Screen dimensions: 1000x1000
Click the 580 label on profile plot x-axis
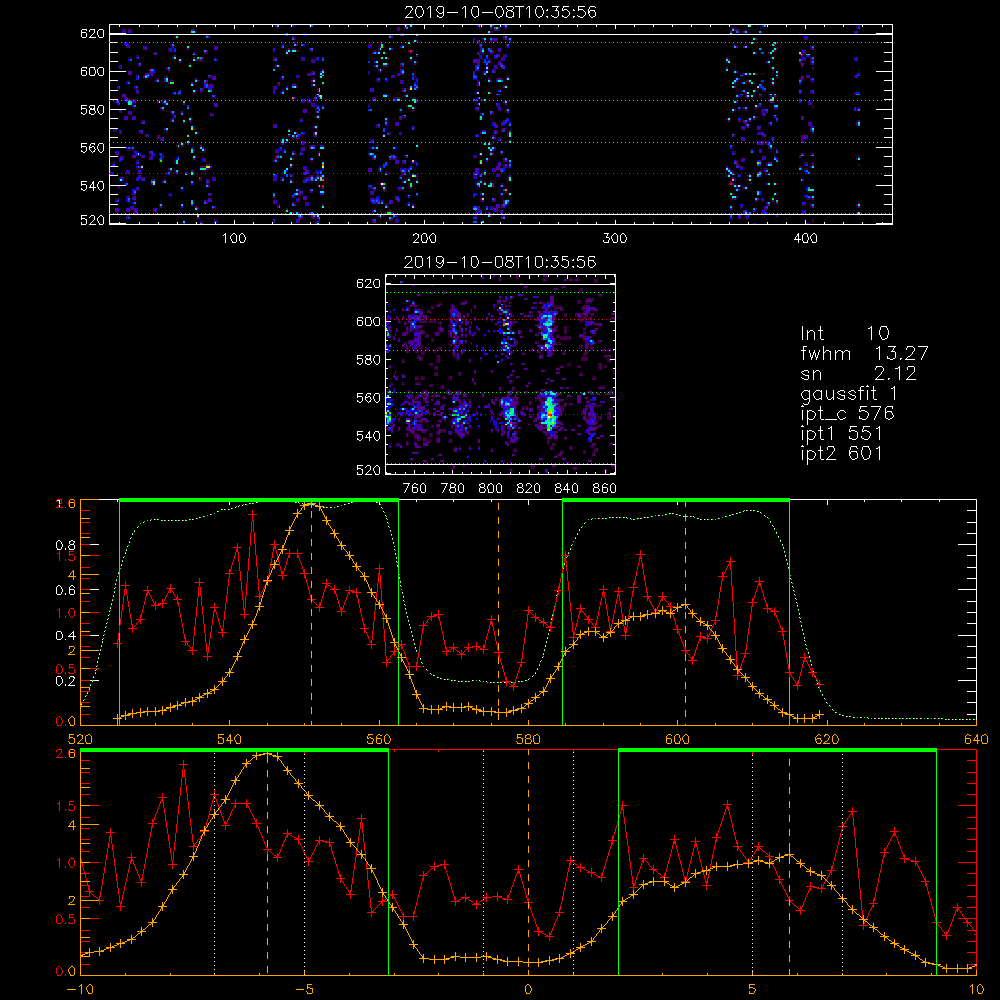click(528, 740)
